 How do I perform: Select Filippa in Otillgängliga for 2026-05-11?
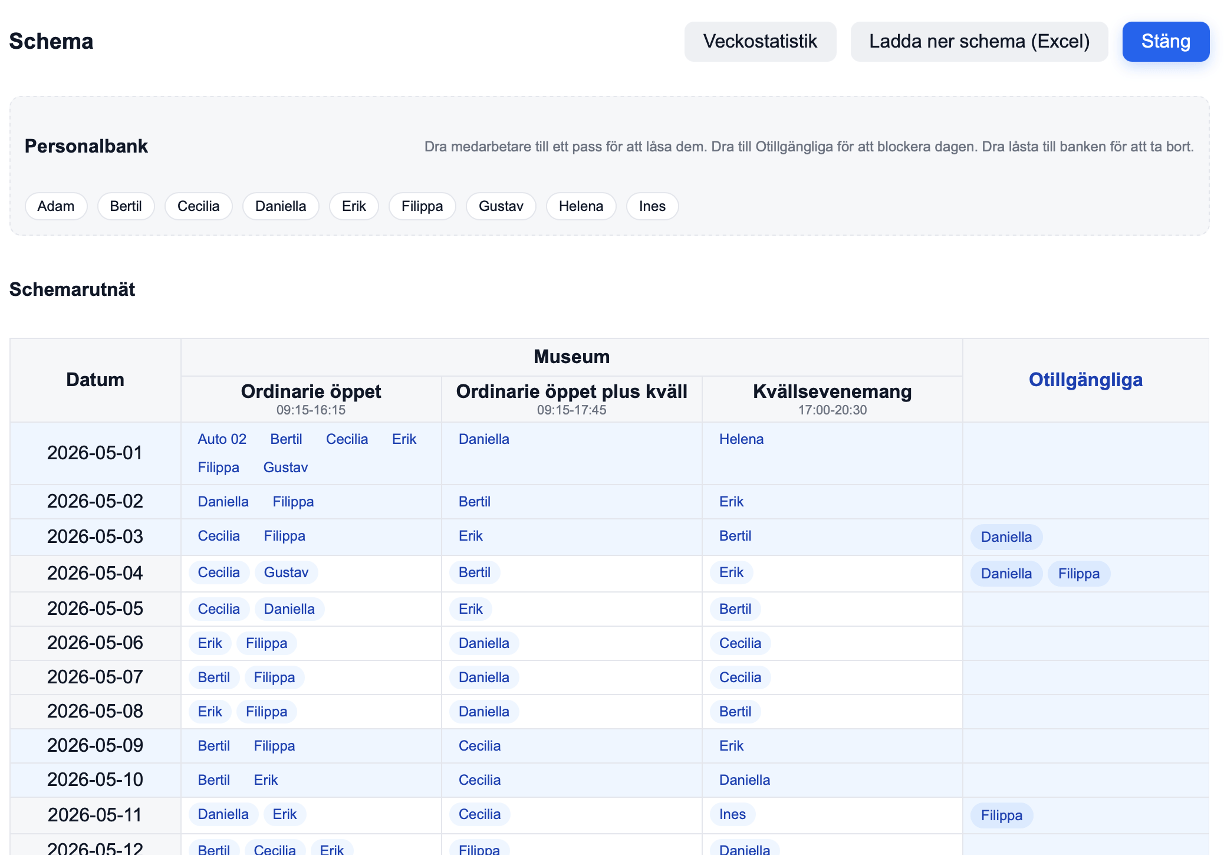[1001, 815]
